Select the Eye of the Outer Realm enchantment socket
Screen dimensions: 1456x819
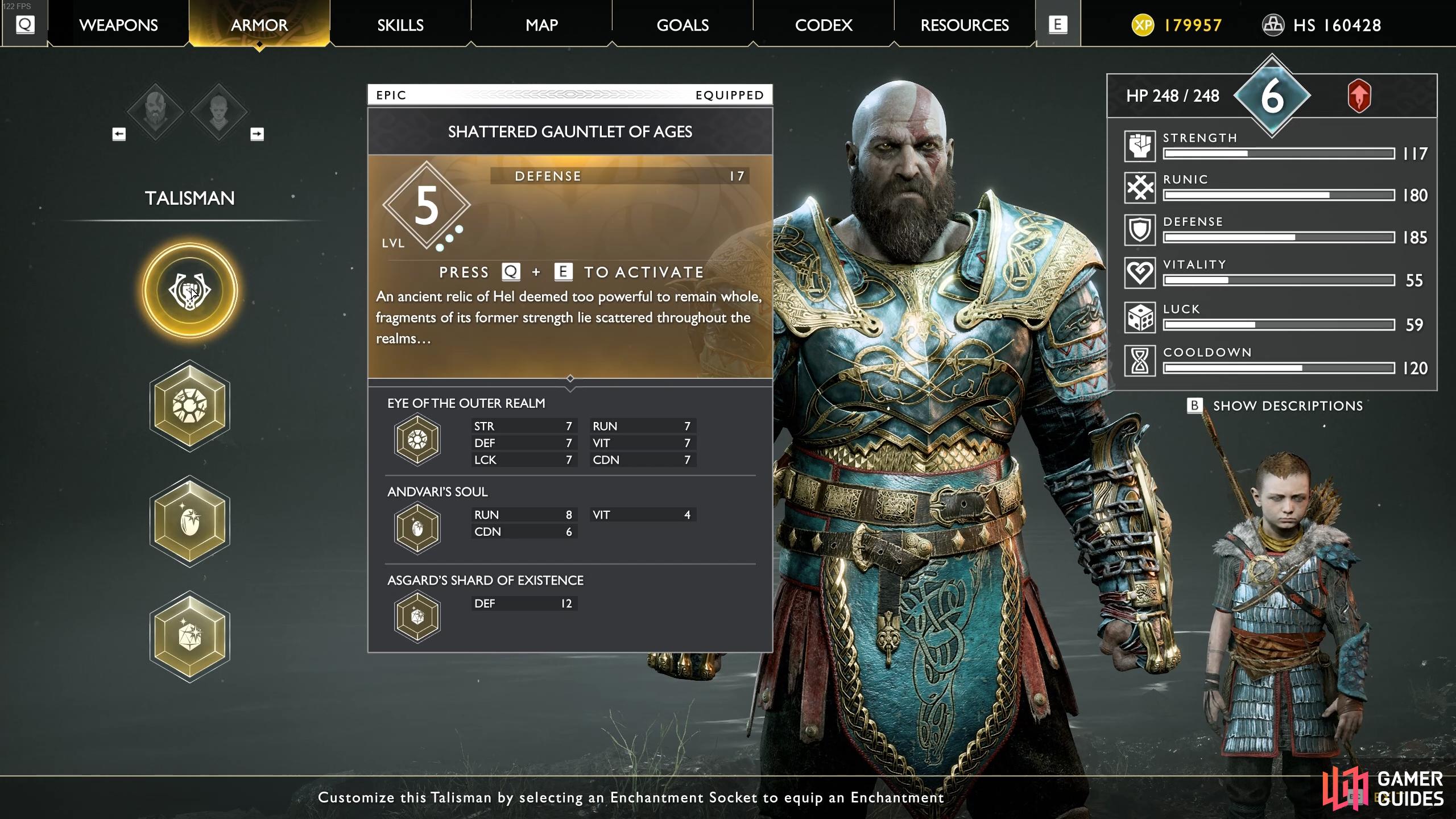[x=190, y=406]
